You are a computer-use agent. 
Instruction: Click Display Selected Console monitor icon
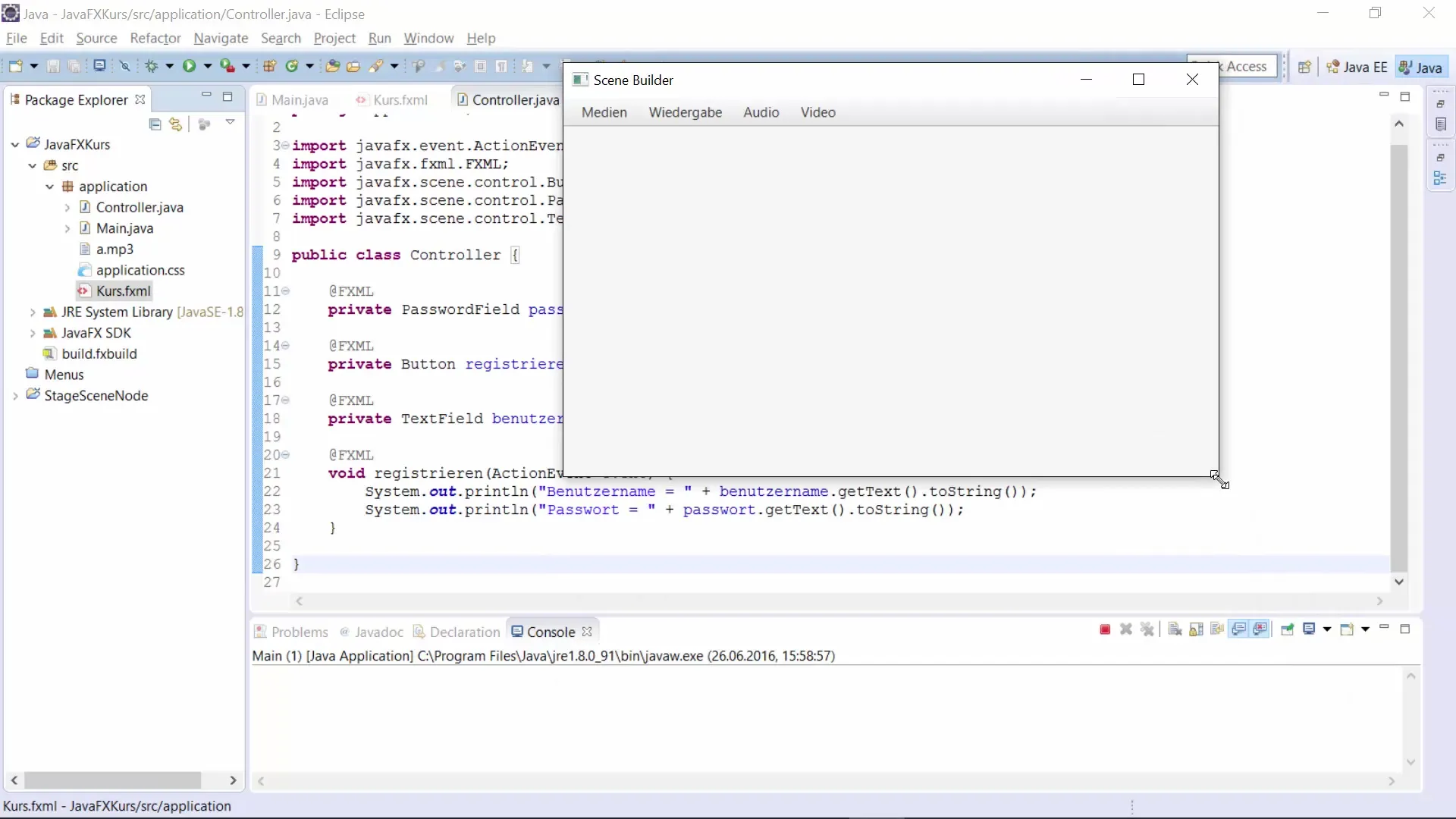(x=1309, y=629)
